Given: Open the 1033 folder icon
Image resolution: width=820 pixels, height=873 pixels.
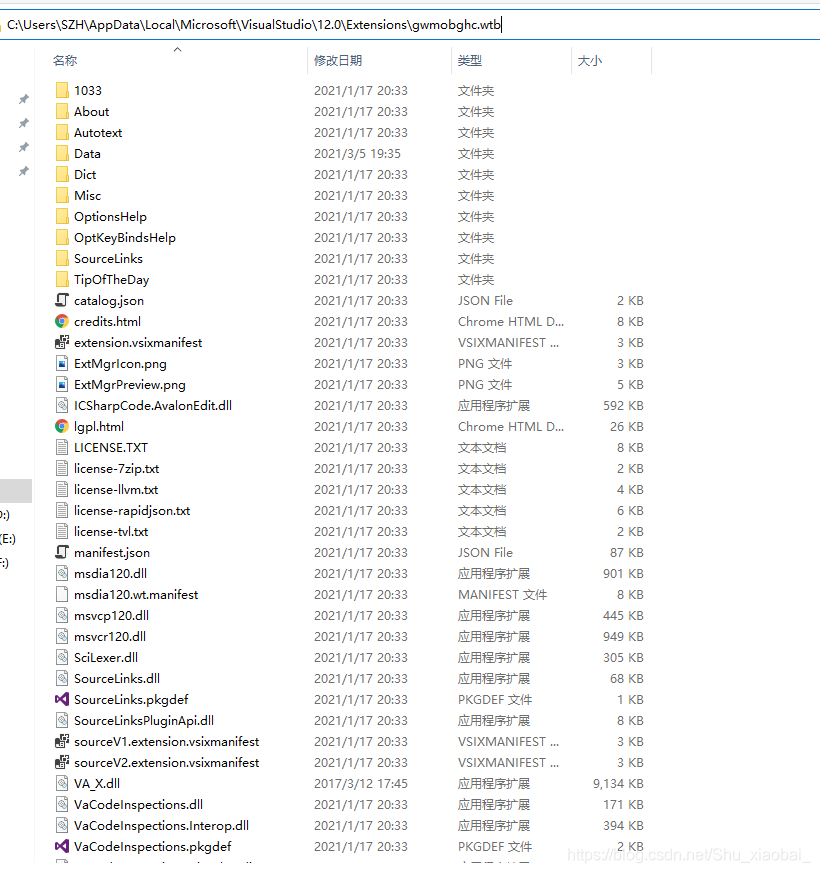Looking at the screenshot, I should 62,90.
